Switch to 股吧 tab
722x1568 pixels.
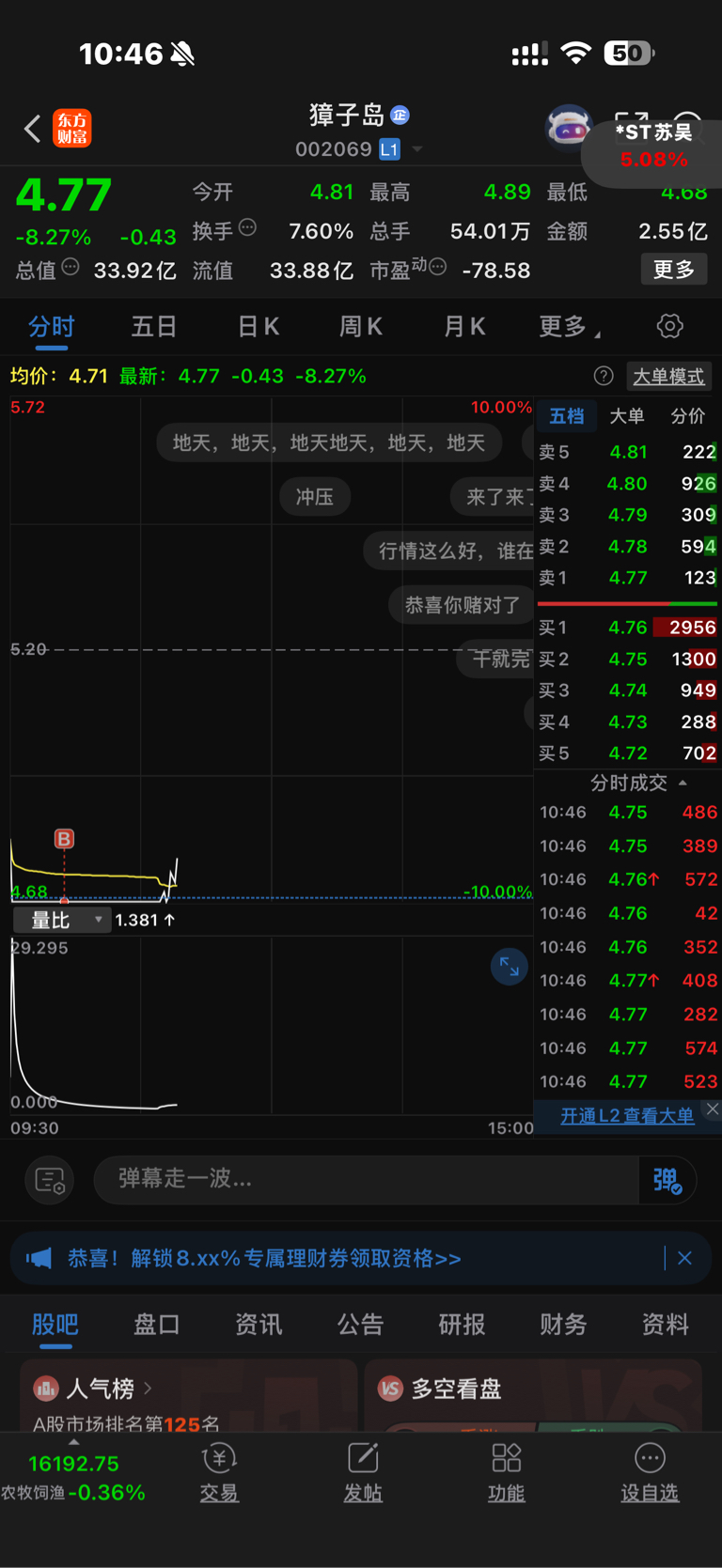coord(55,1324)
